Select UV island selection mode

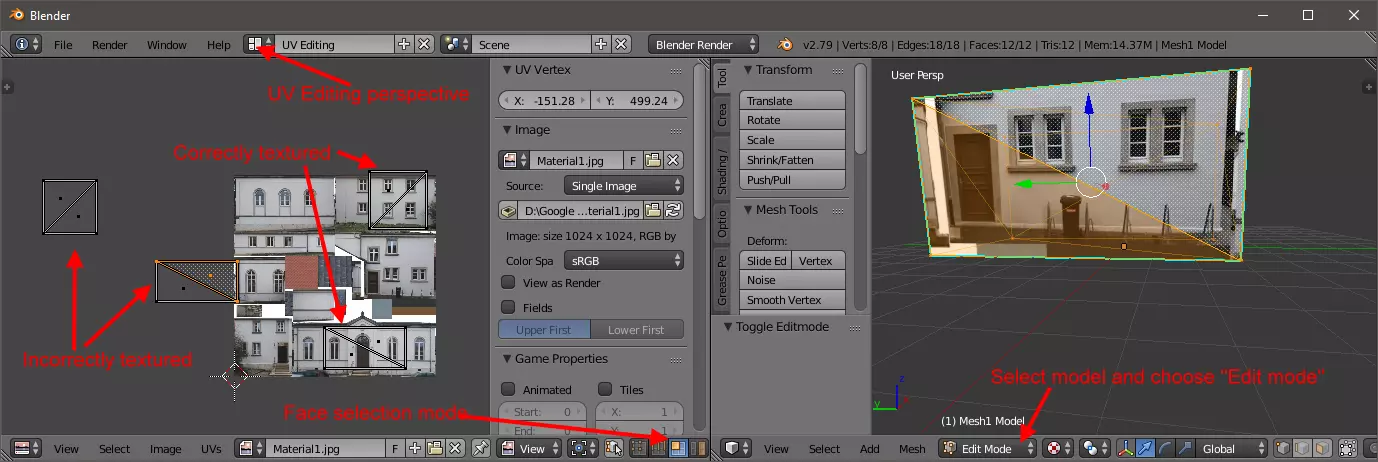point(698,449)
